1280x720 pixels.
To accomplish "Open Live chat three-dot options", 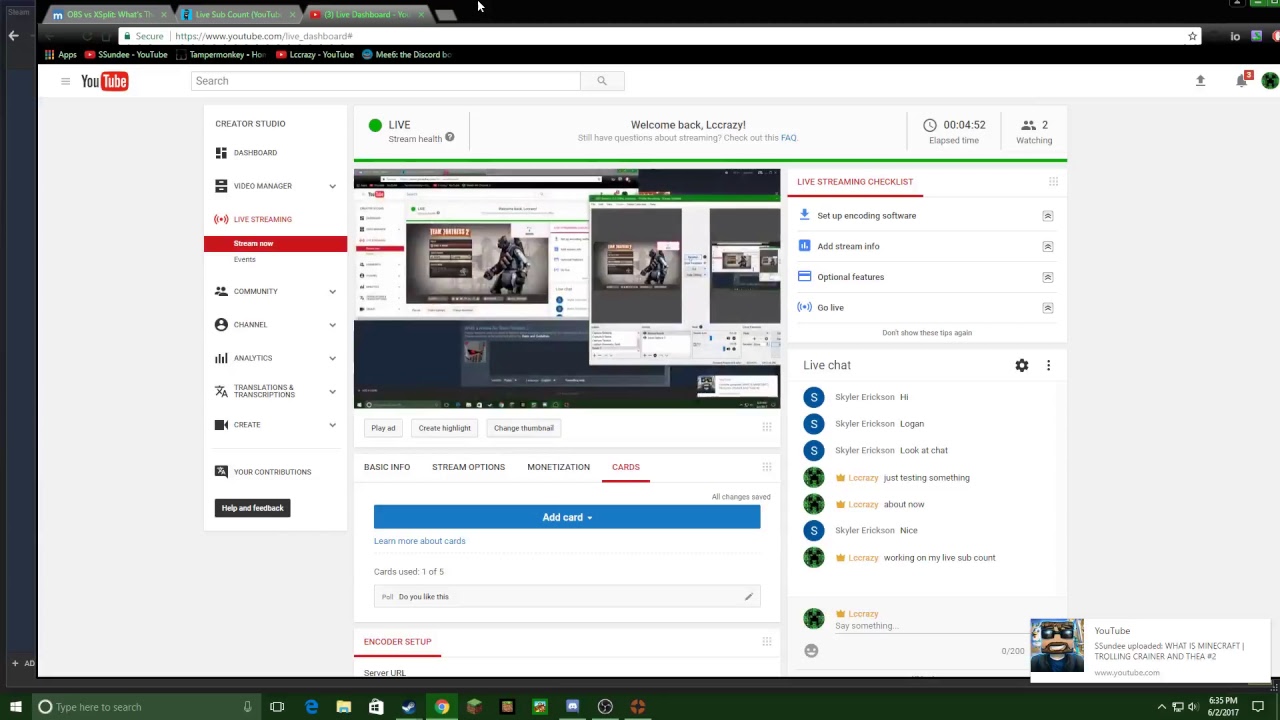I will [x=1048, y=366].
